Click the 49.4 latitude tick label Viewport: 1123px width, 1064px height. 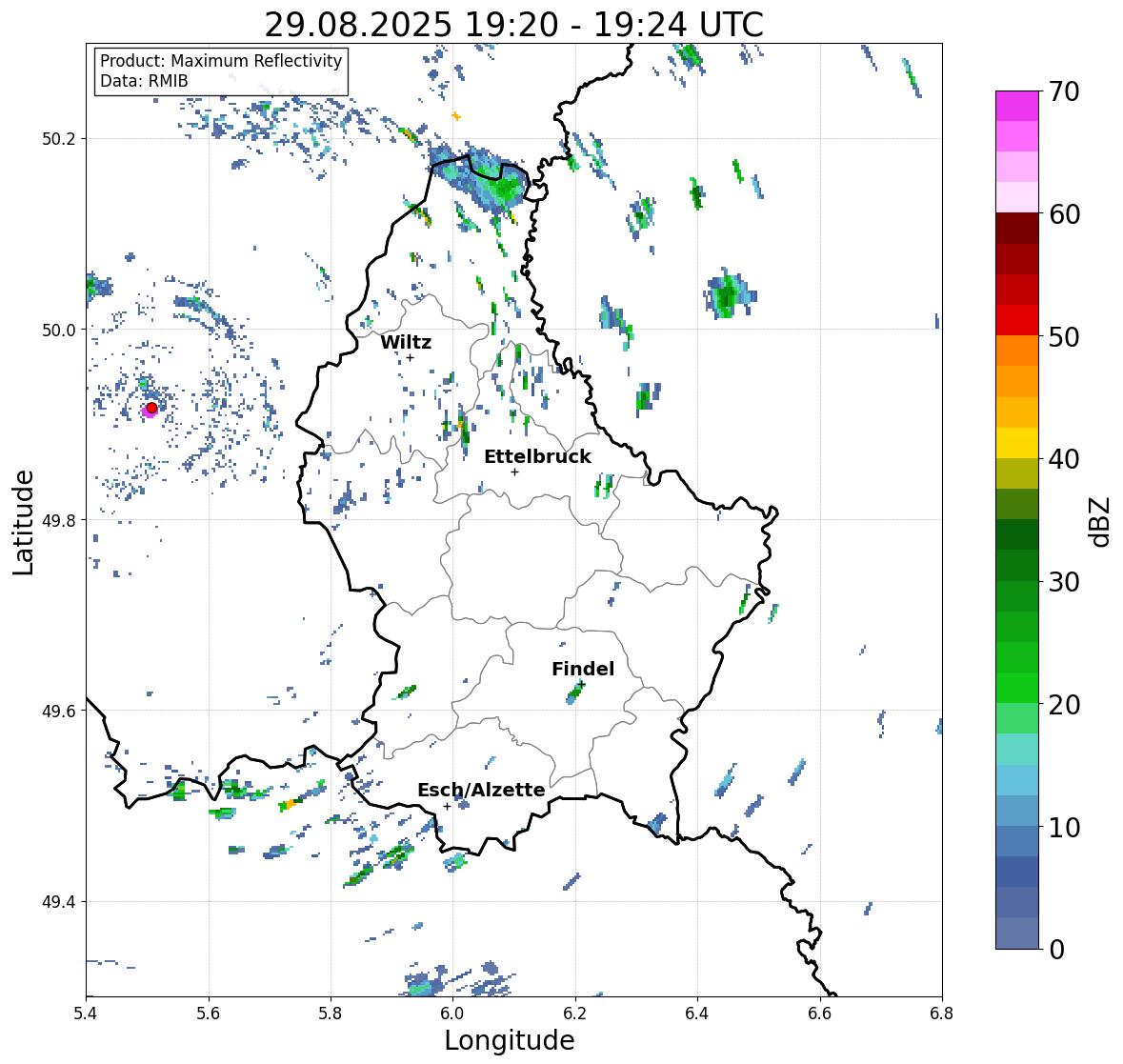(59, 902)
